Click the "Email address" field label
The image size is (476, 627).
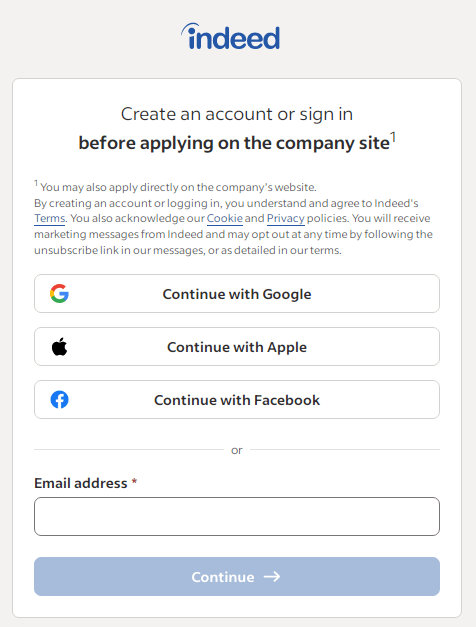(81, 483)
